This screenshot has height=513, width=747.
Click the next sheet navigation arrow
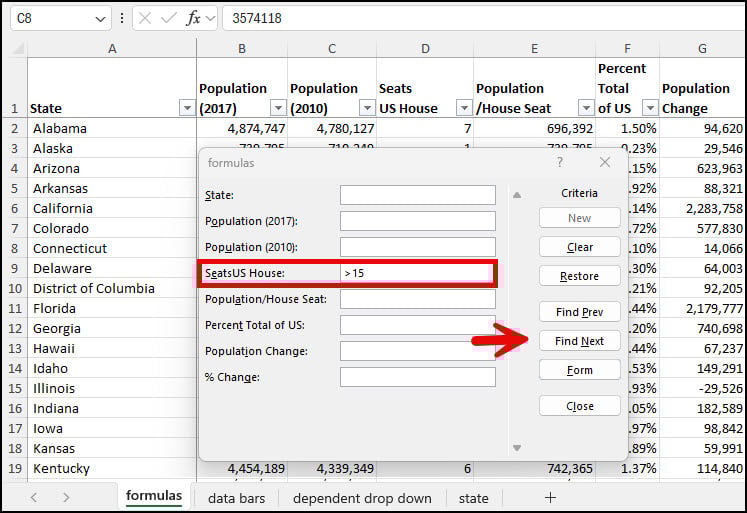pyautogui.click(x=66, y=498)
